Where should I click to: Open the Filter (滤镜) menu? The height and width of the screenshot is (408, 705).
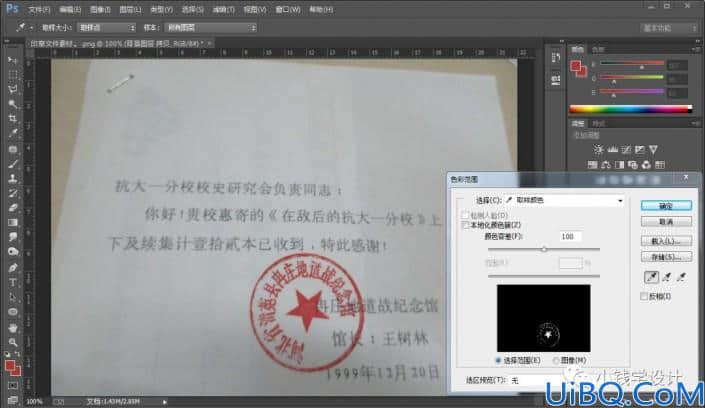(223, 9)
